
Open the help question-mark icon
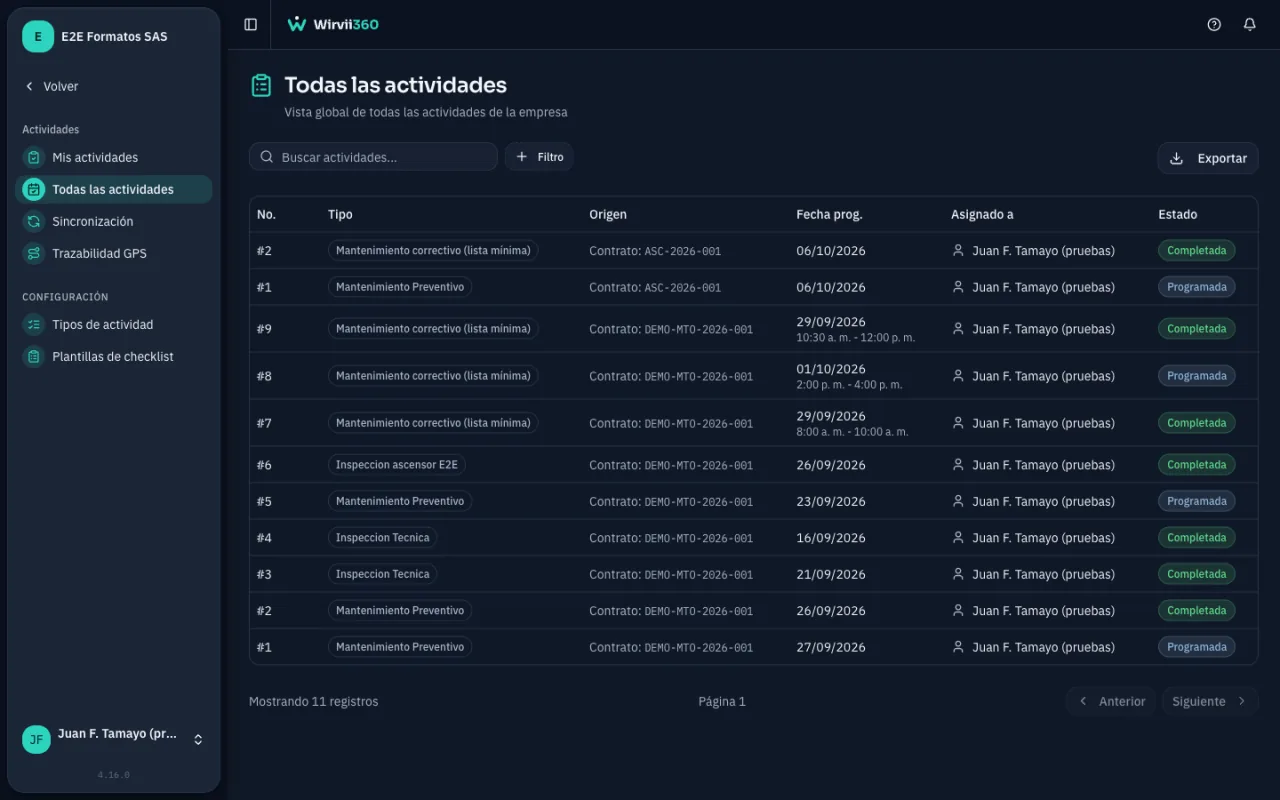pyautogui.click(x=1214, y=24)
